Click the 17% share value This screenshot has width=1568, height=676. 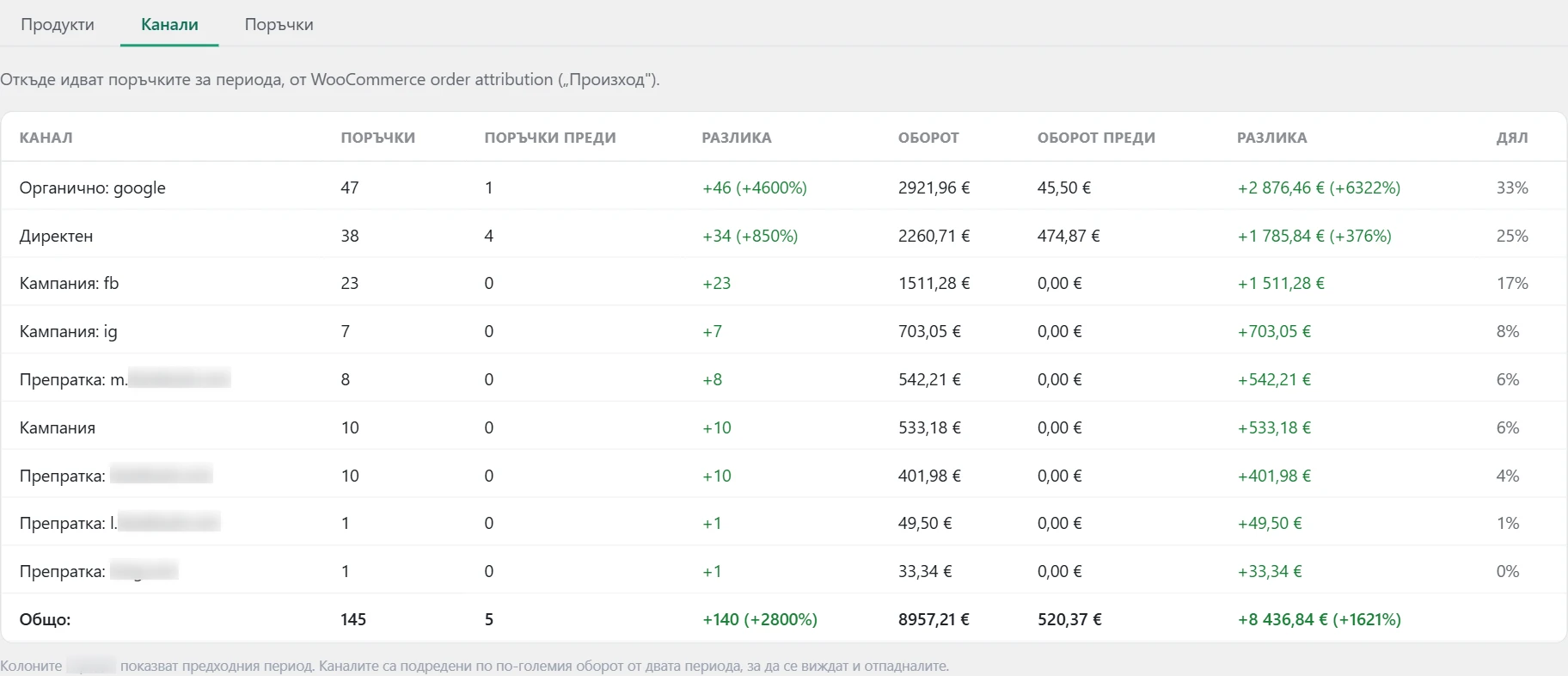coord(1512,283)
